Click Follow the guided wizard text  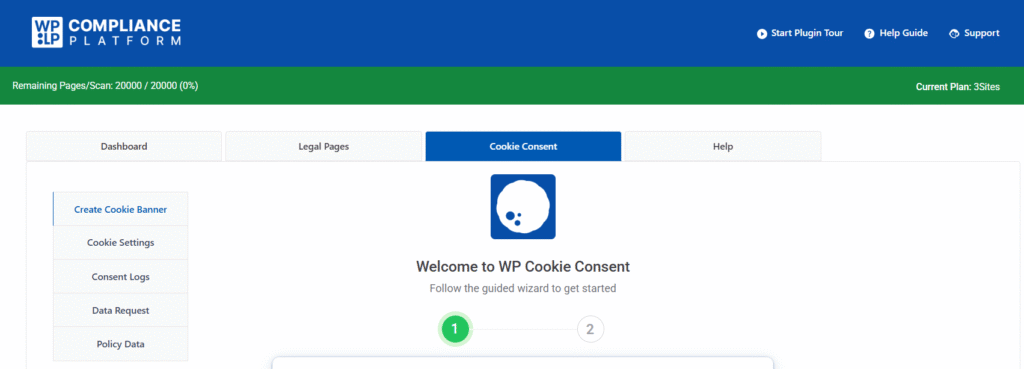click(523, 288)
